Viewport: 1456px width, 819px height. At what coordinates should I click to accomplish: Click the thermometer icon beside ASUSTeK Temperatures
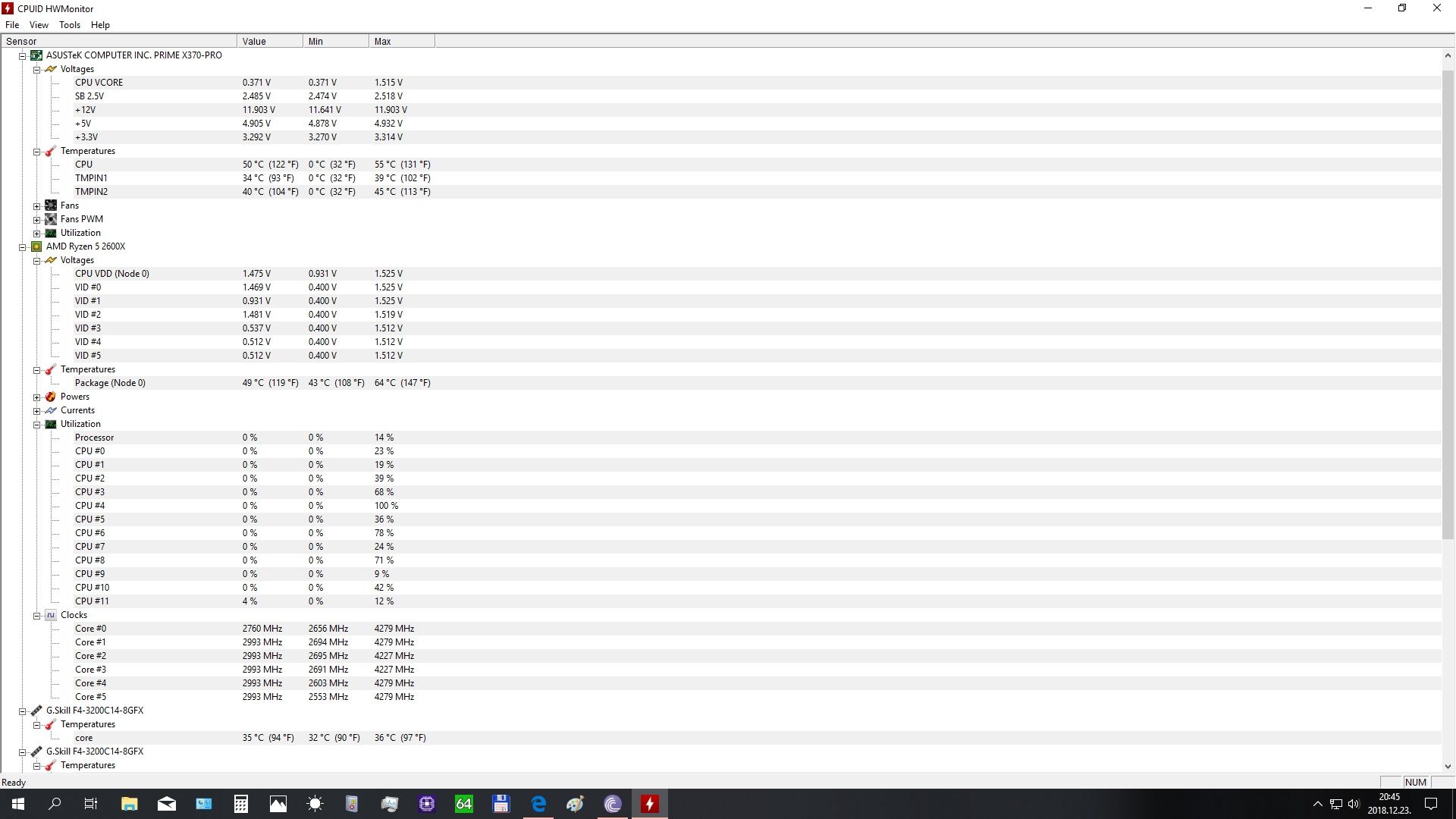click(x=51, y=151)
